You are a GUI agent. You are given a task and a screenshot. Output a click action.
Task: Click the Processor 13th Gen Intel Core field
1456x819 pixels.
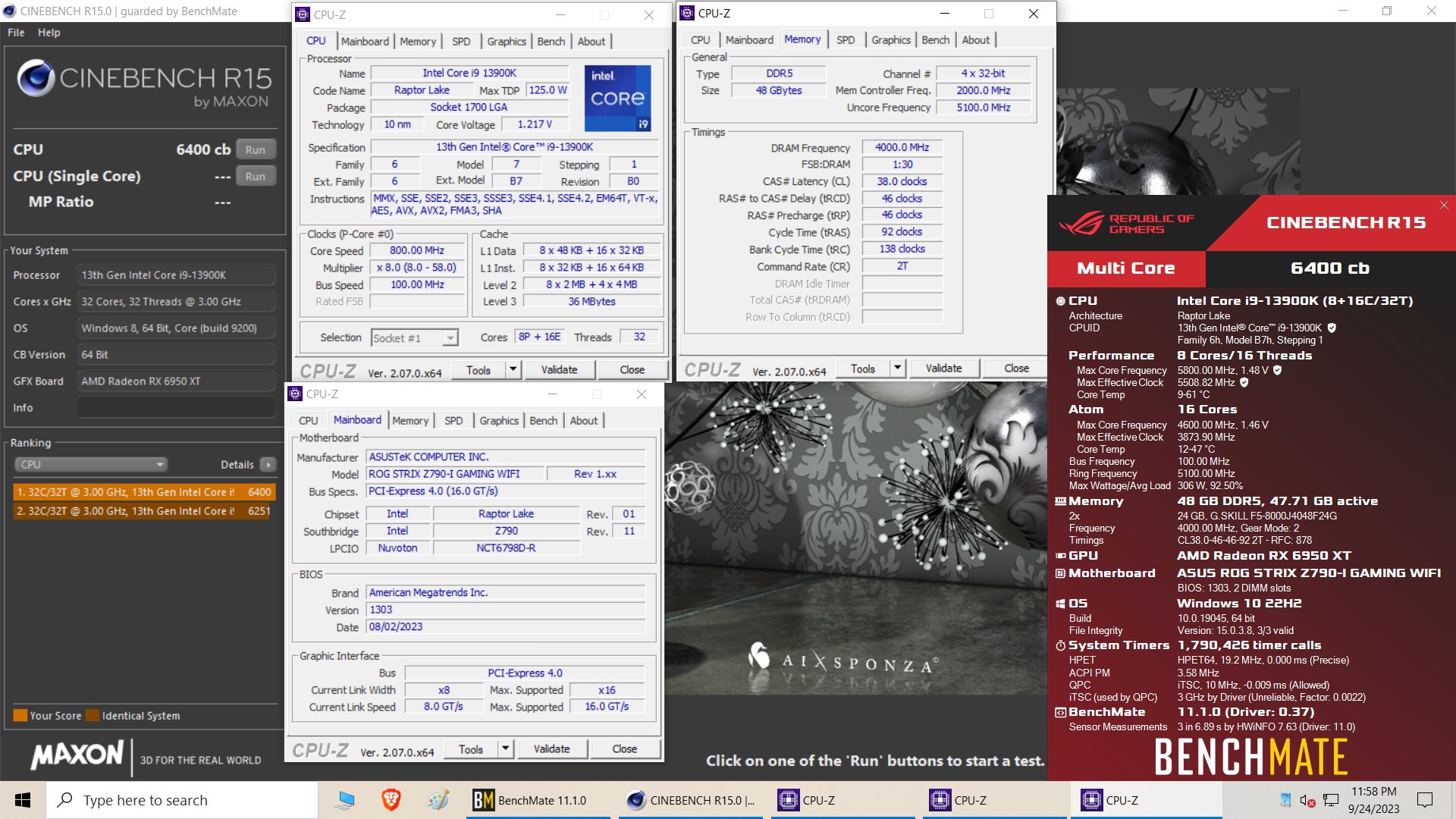[175, 275]
